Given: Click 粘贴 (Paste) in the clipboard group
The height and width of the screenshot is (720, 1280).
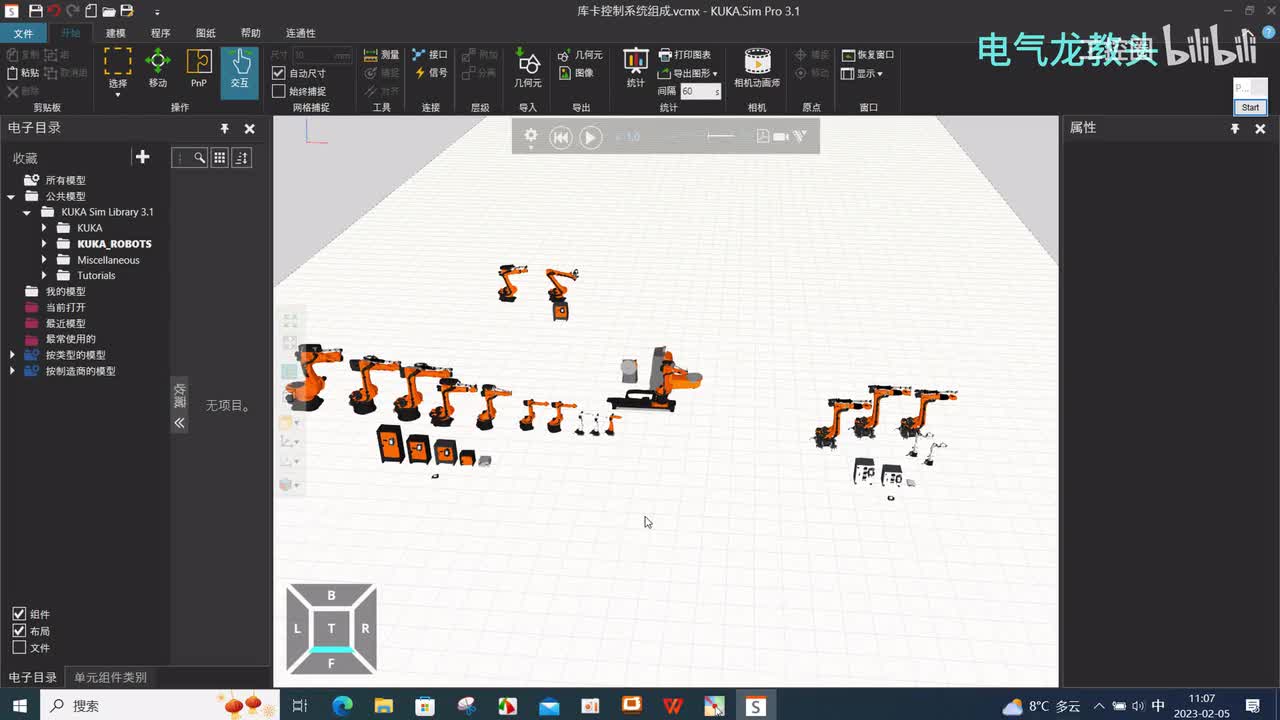Looking at the screenshot, I should 23,73.
